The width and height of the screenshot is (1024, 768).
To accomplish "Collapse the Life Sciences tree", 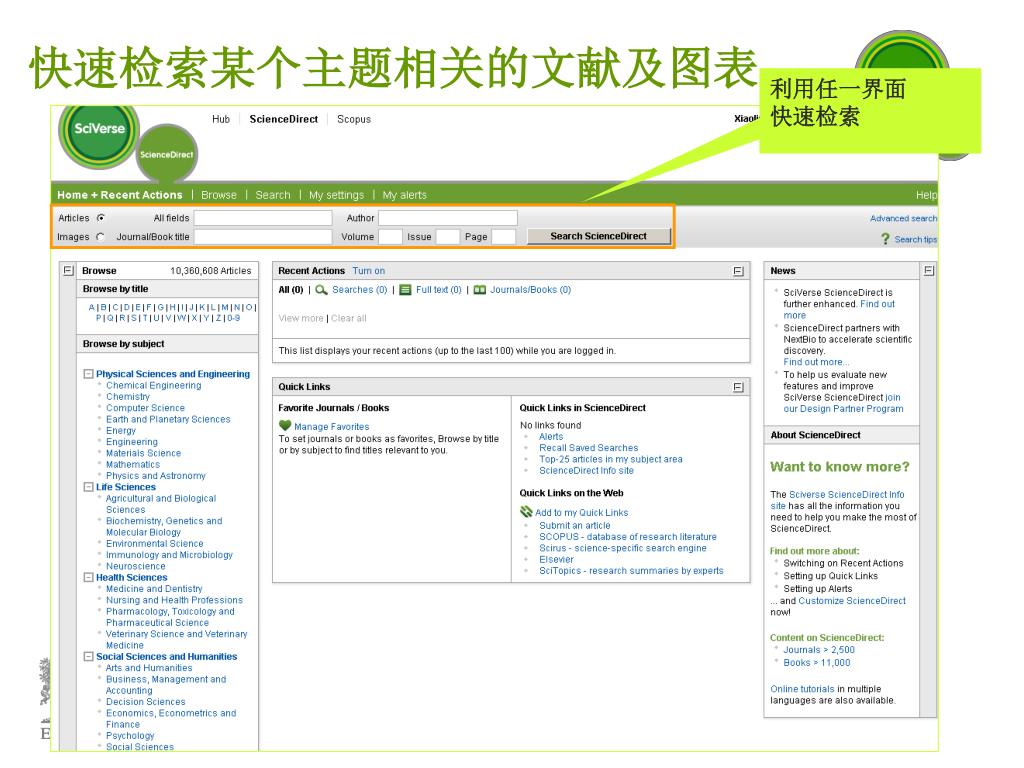I will tap(88, 487).
